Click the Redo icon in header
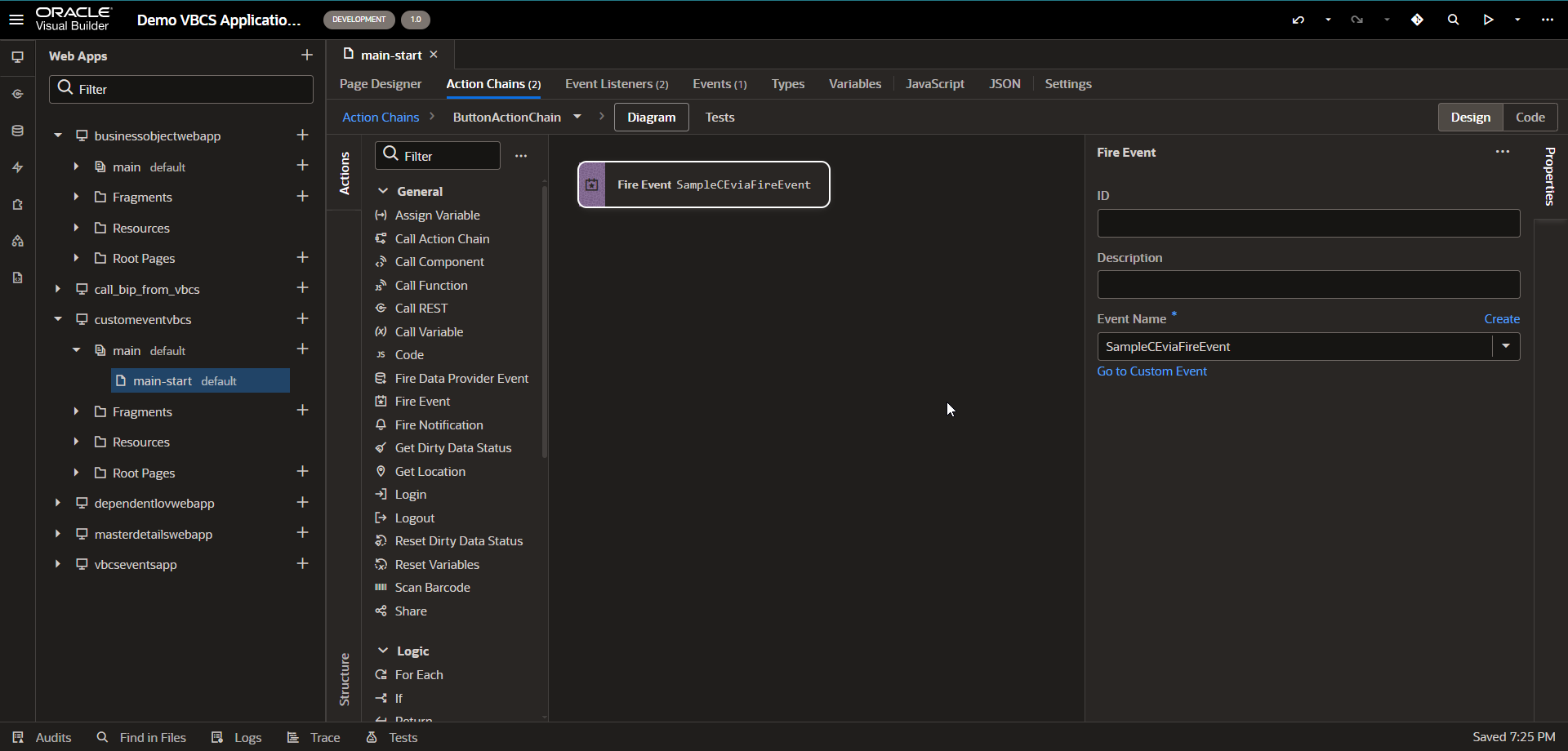1568x751 pixels. tap(1357, 20)
